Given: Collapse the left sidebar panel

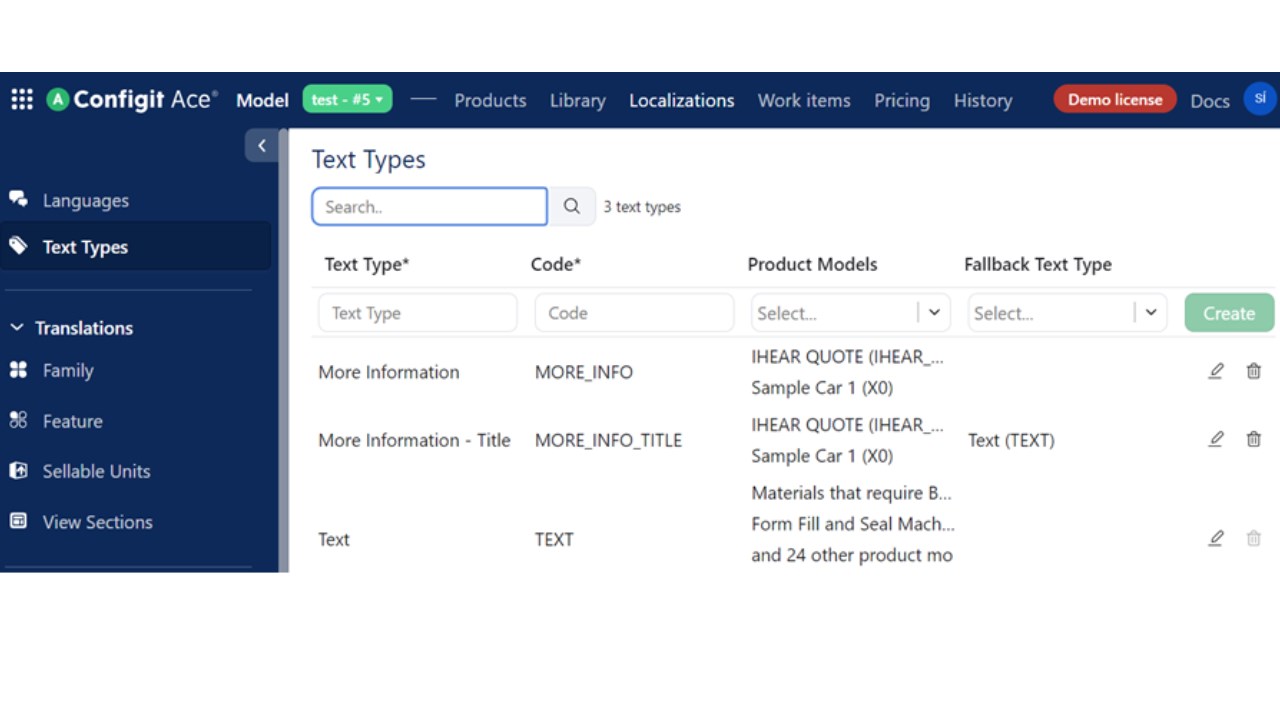Looking at the screenshot, I should point(262,146).
